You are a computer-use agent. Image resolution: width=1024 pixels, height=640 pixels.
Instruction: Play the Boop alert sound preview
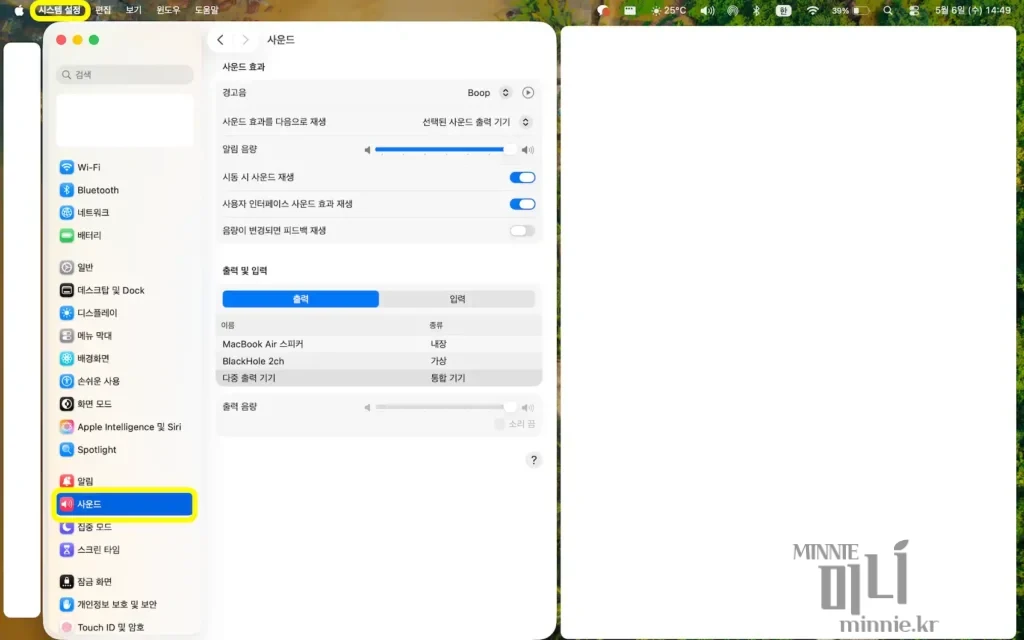[x=528, y=93]
